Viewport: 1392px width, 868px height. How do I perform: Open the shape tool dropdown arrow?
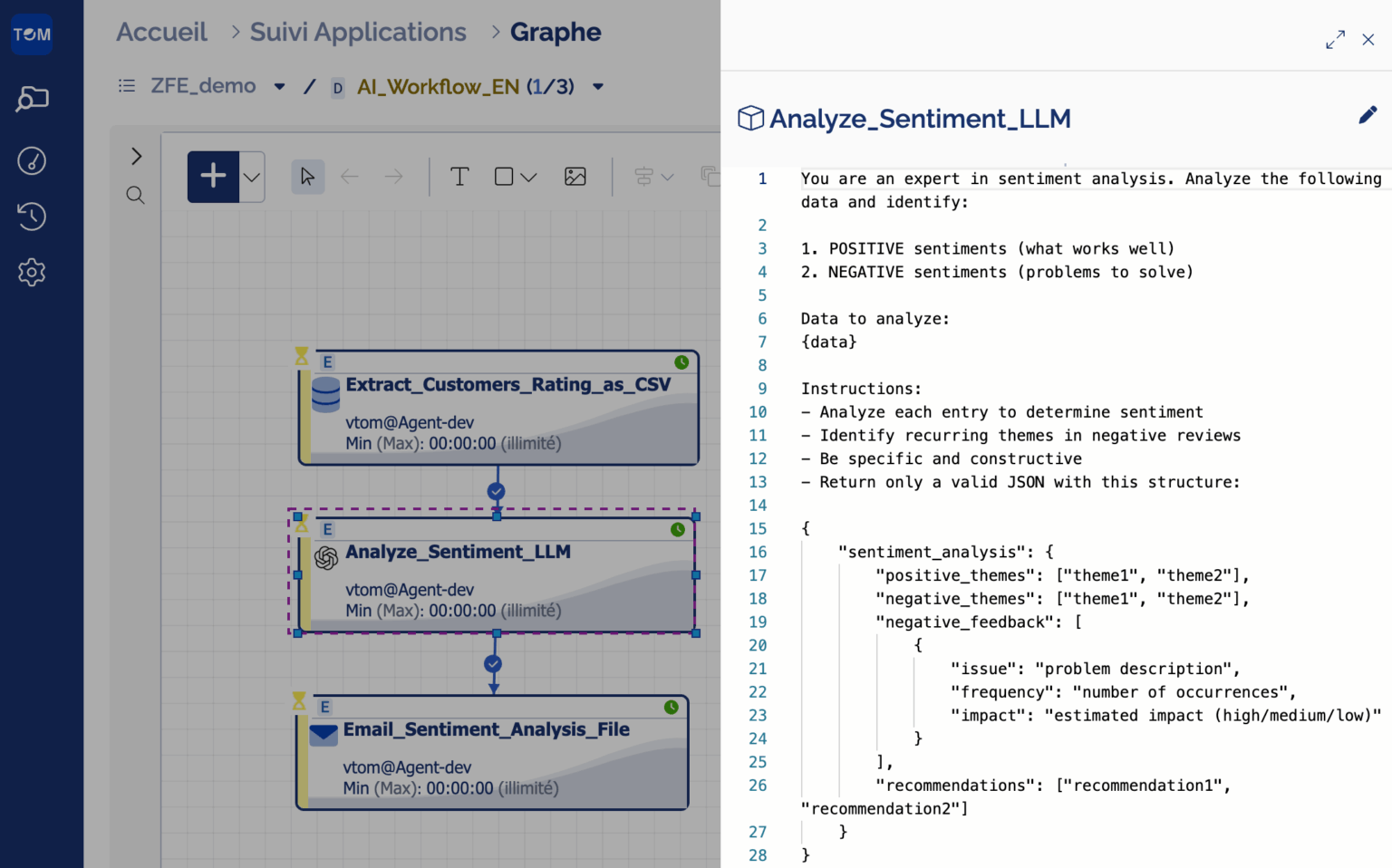(x=530, y=177)
